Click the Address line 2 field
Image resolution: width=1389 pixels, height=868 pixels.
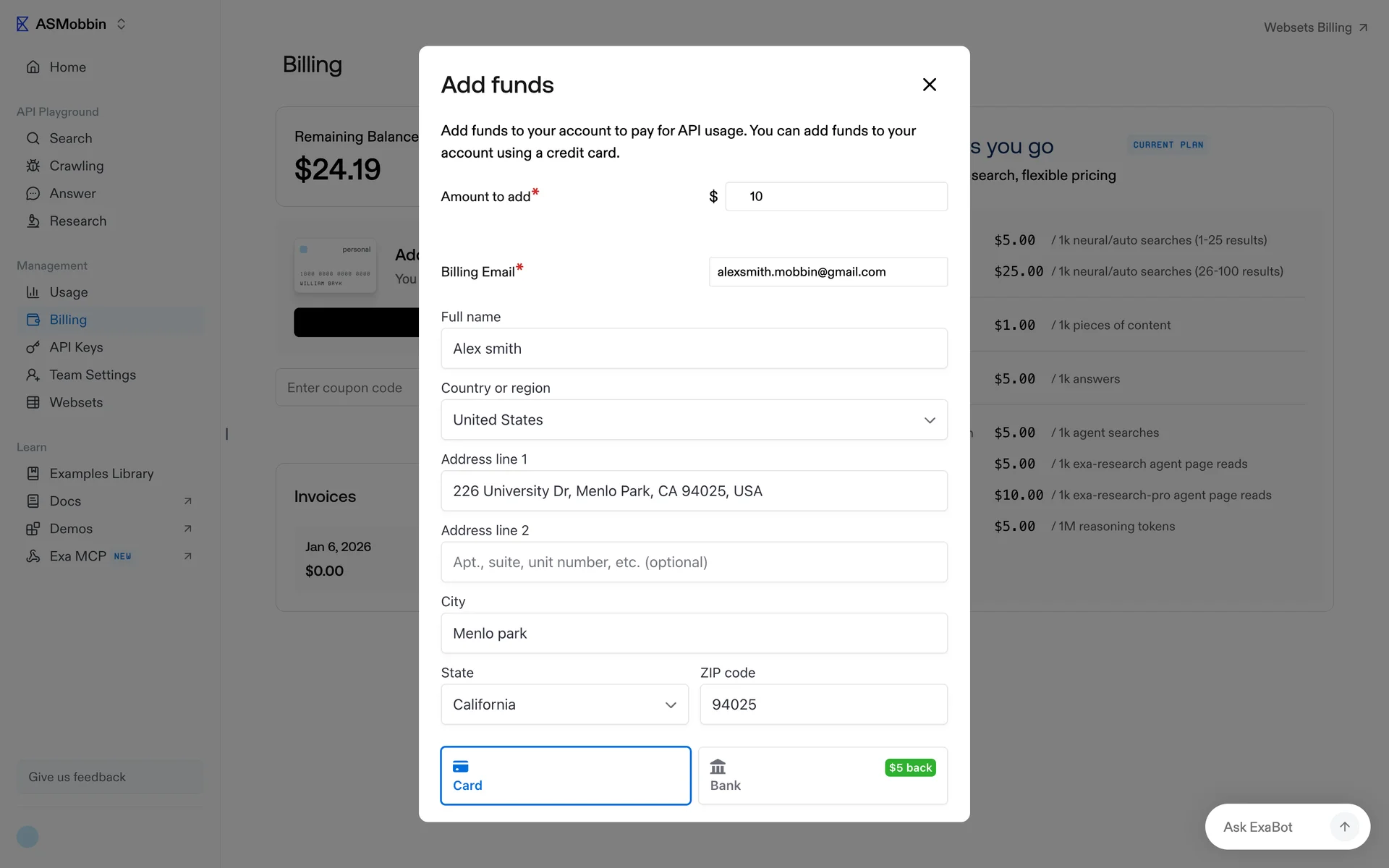click(x=694, y=562)
